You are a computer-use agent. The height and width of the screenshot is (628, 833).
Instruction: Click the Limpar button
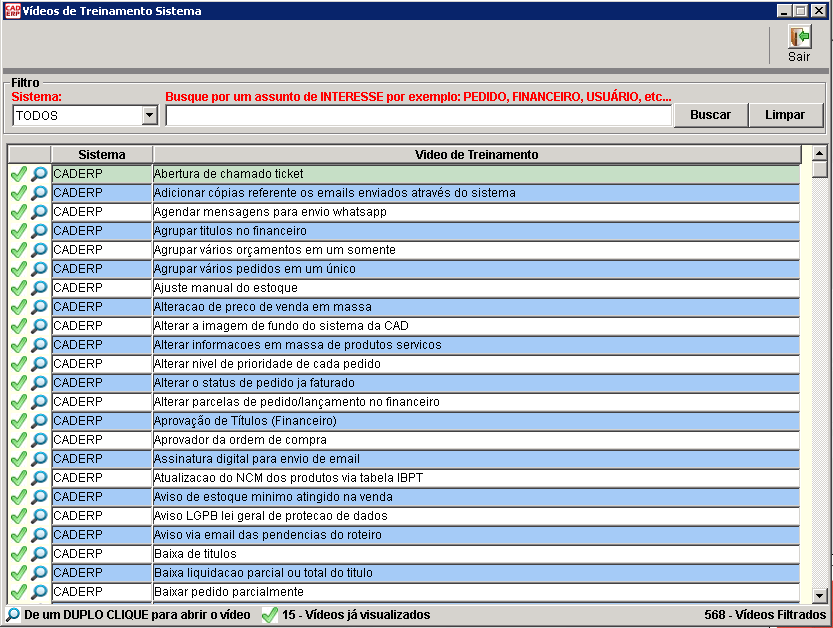click(x=785, y=115)
